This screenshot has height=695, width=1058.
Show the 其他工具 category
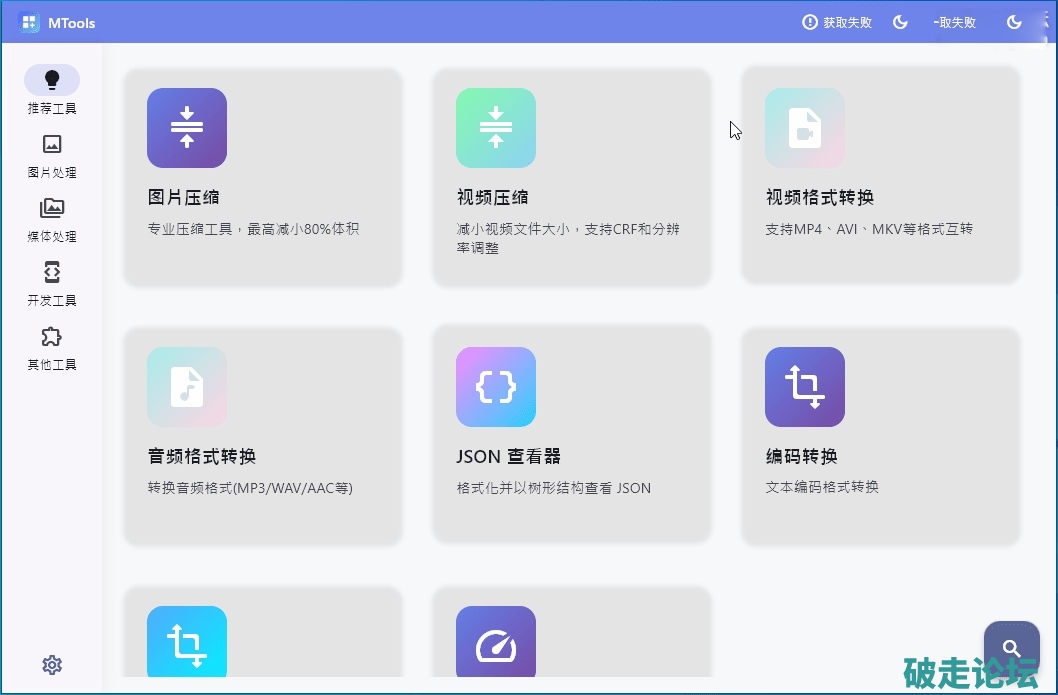click(52, 347)
